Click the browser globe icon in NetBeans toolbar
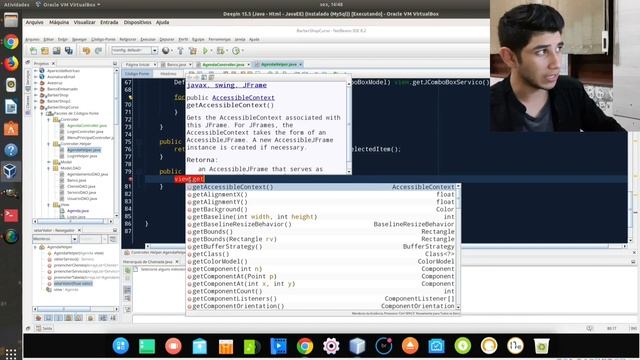 pyautogui.click(x=165, y=51)
